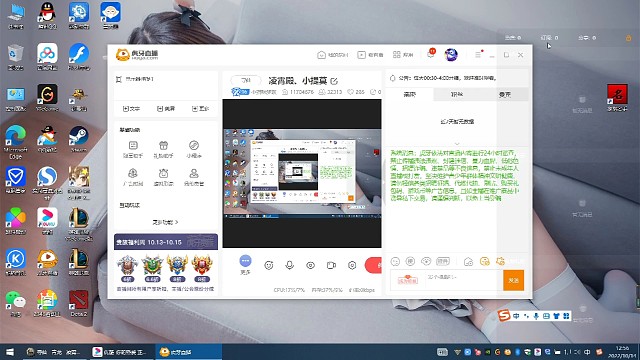Toggle the camera recording icon
Screen dimensions: 640x360
[331, 265]
